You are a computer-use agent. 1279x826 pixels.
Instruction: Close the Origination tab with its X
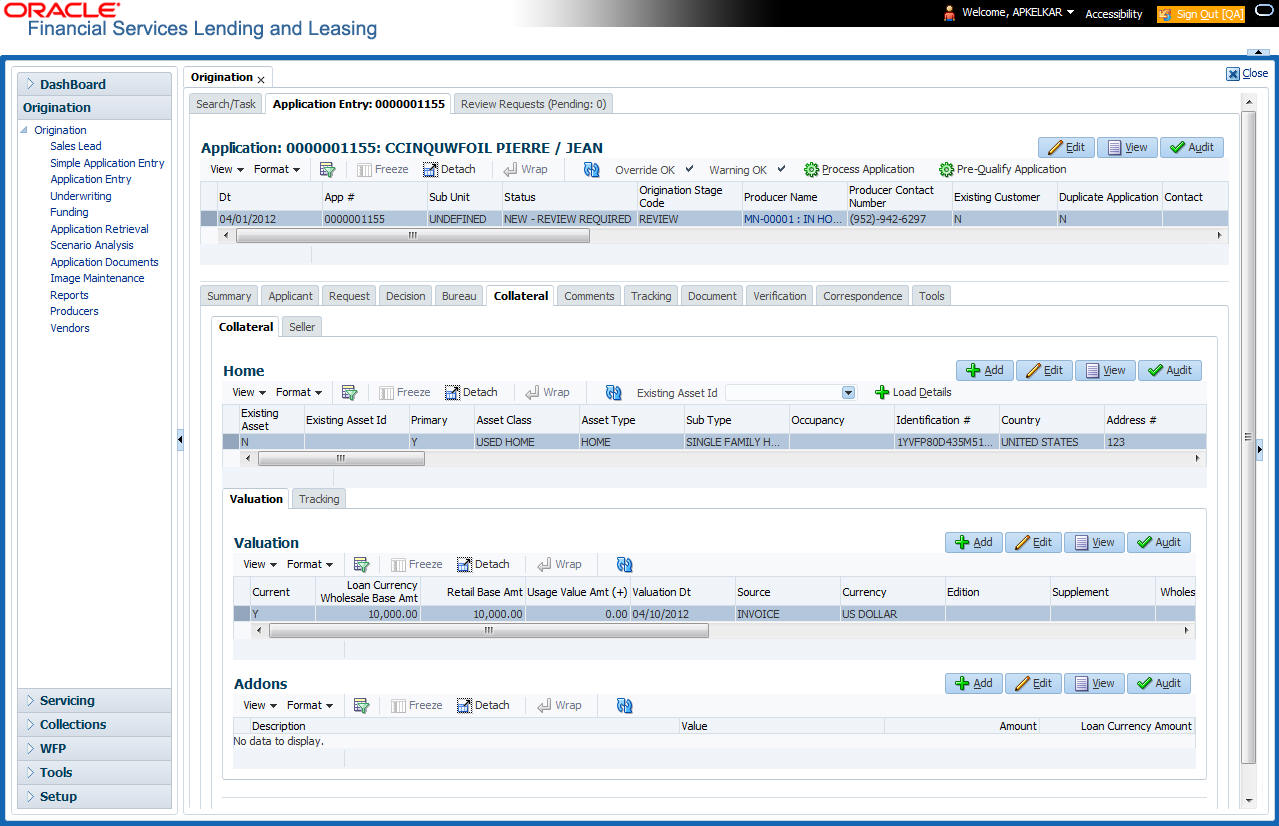coord(261,79)
